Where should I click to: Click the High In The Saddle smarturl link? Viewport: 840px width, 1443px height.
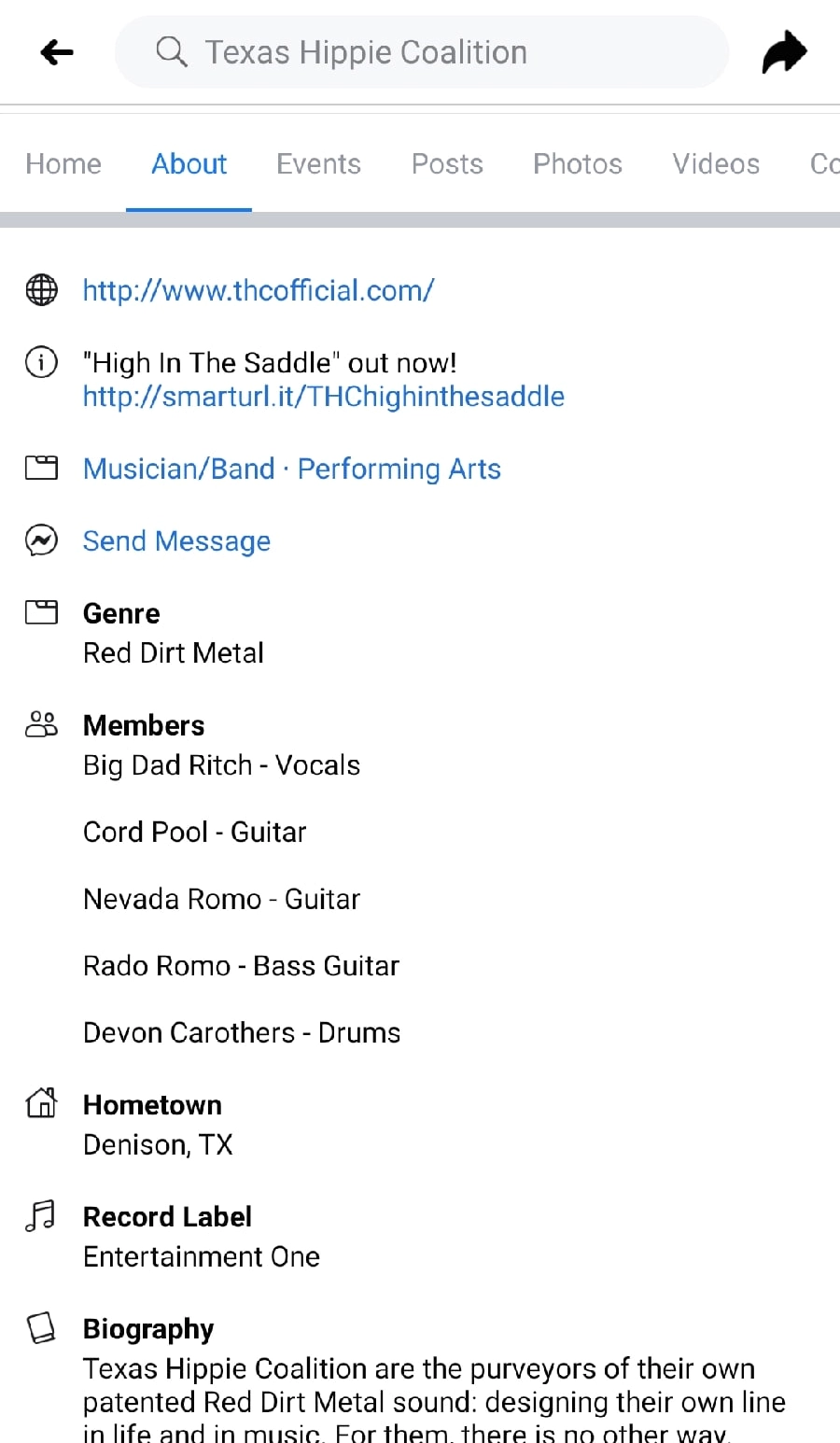tap(323, 396)
